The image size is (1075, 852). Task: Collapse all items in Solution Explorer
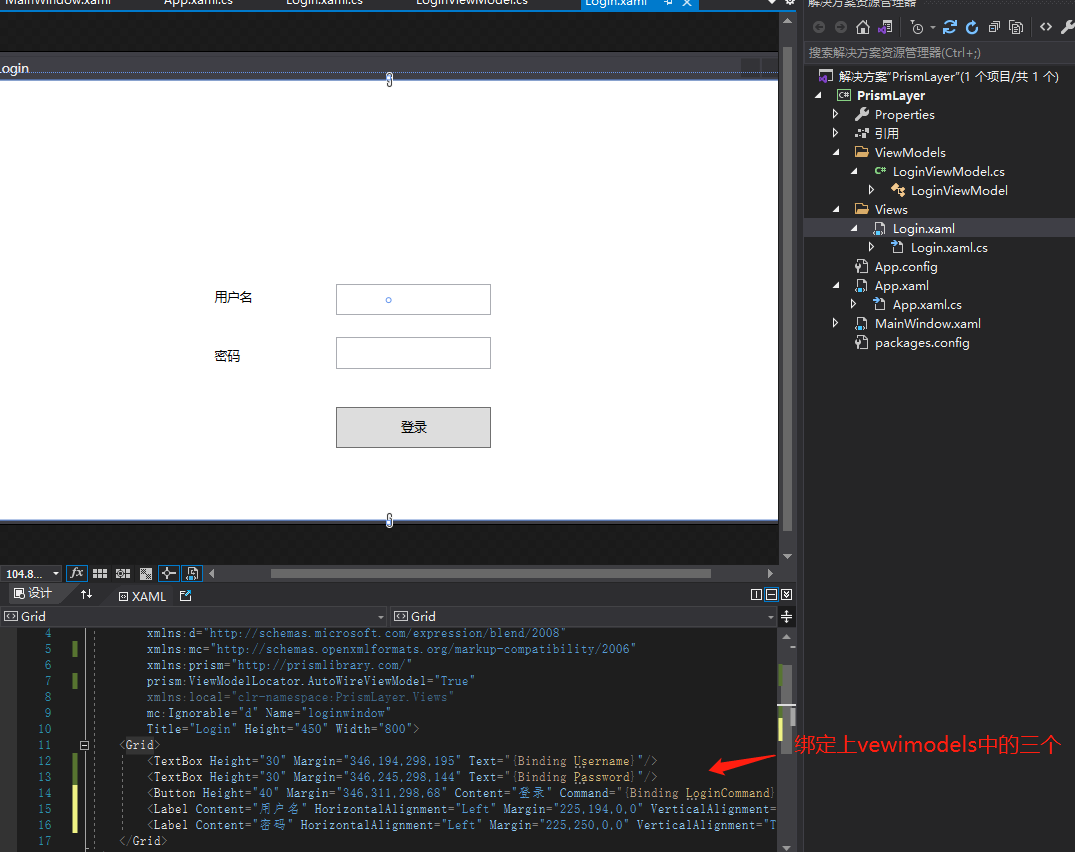[994, 27]
